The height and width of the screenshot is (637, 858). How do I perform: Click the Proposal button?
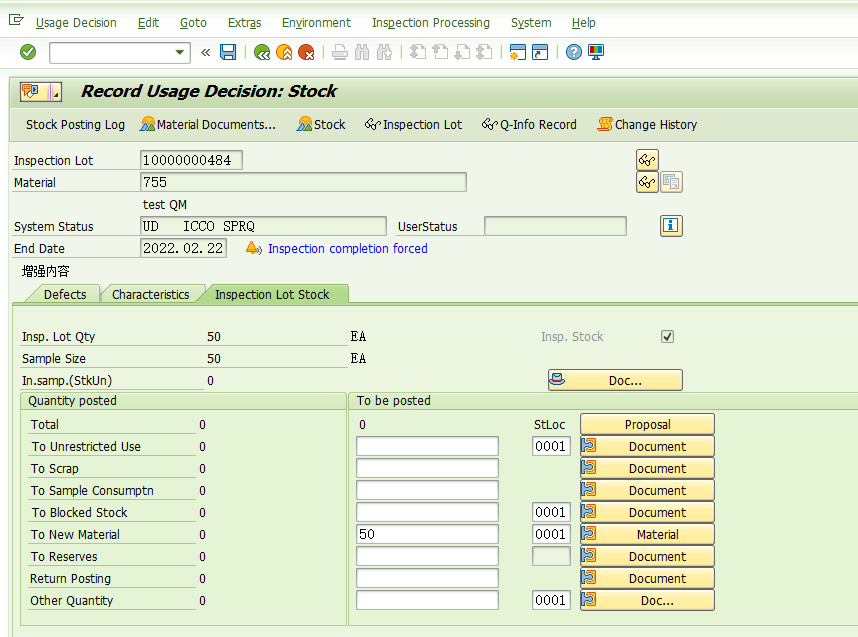click(647, 424)
